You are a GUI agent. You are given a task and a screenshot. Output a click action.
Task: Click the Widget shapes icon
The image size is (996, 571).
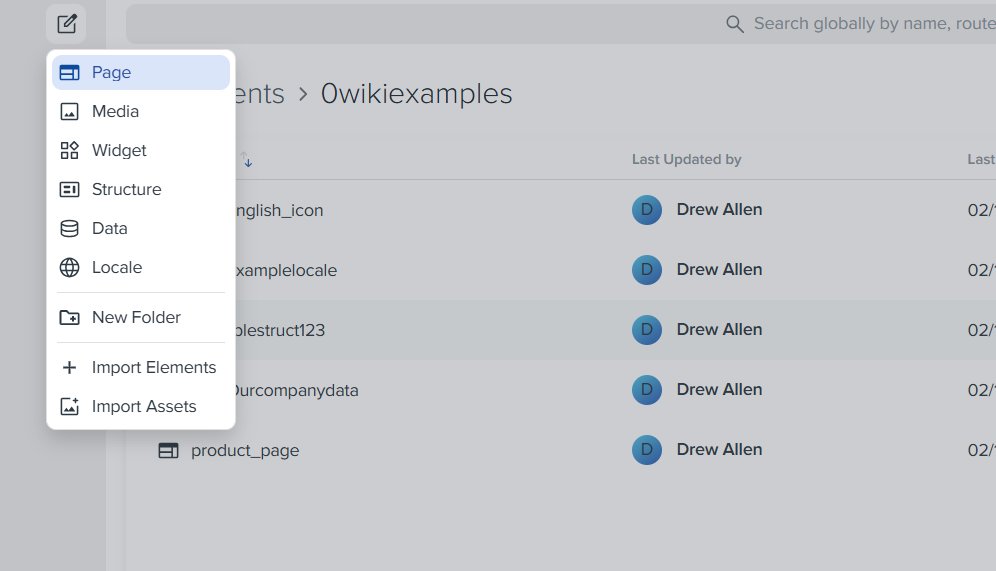(69, 151)
